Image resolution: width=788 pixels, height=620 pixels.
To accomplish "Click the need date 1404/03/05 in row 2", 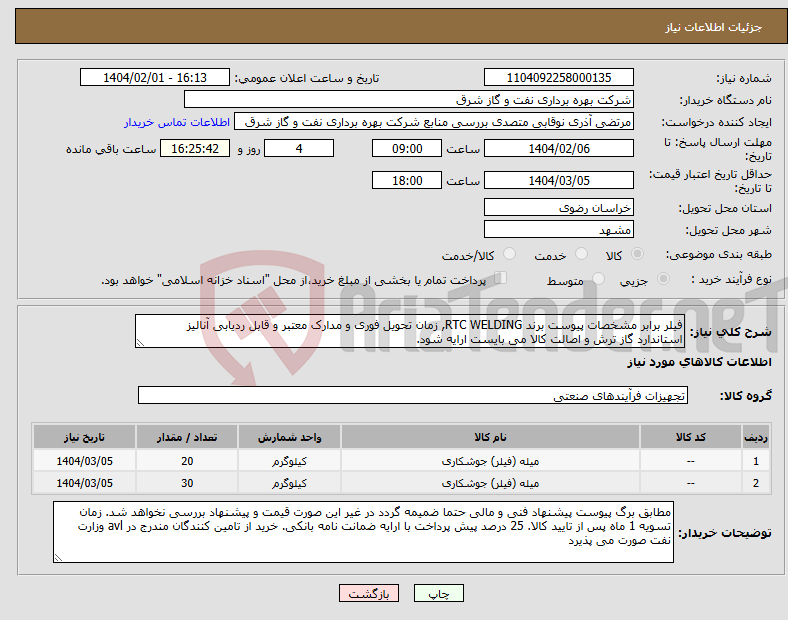I will [x=84, y=483].
